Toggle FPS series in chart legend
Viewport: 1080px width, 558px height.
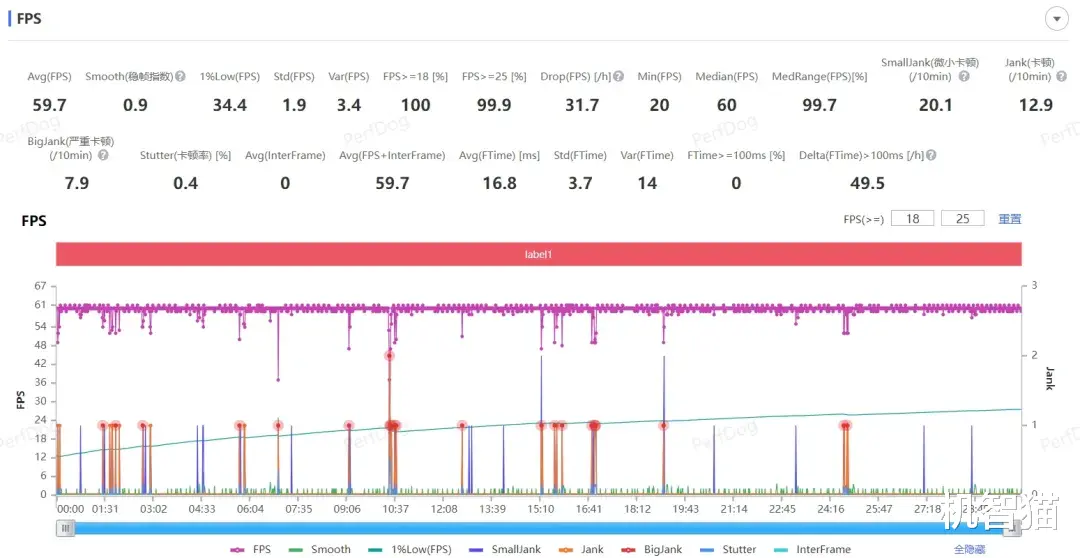click(251, 550)
